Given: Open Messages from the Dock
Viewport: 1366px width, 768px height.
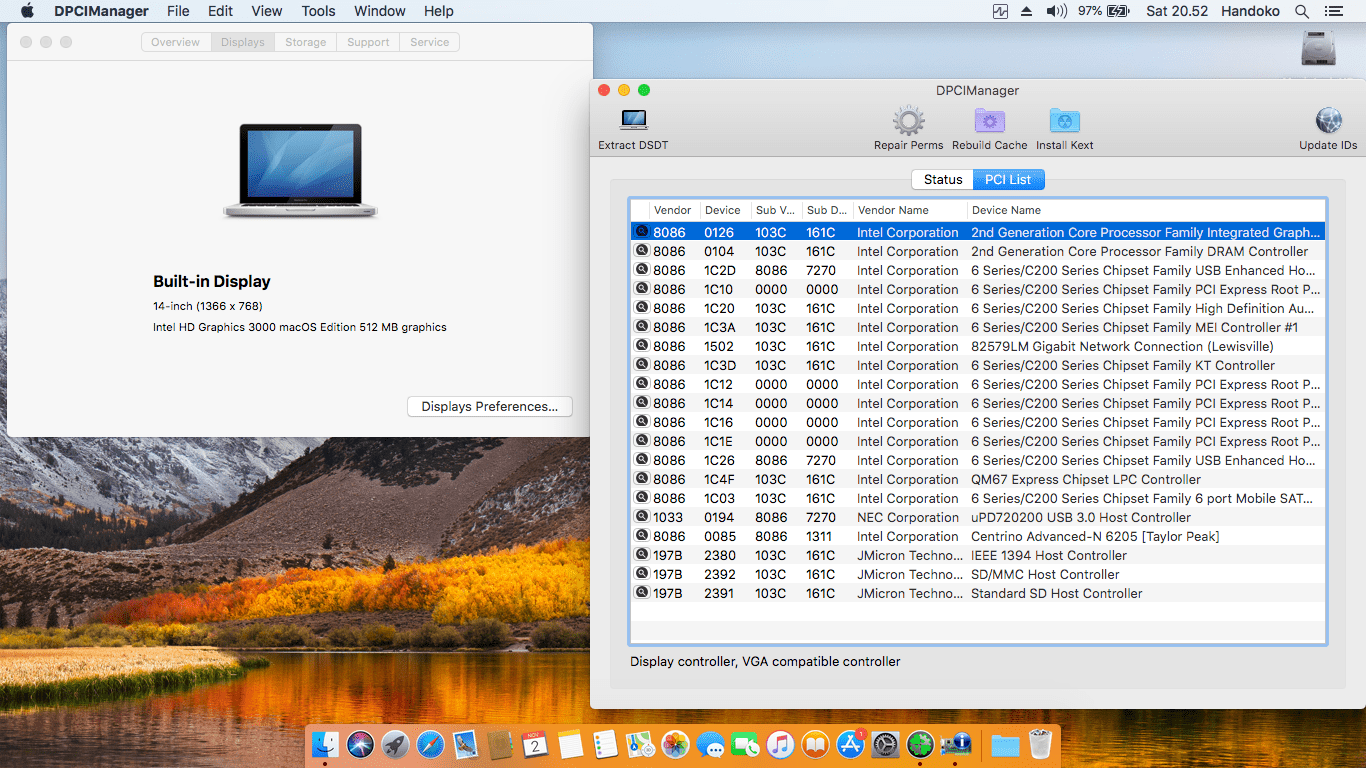Looking at the screenshot, I should (710, 744).
